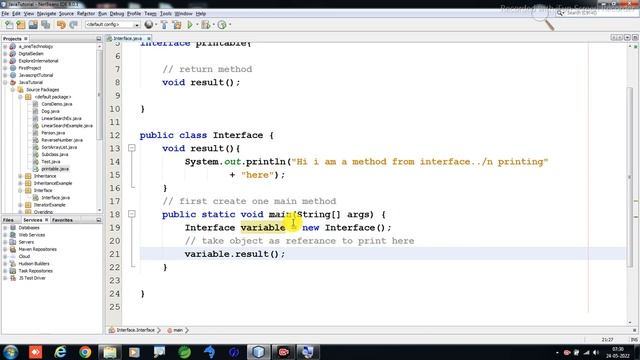Screen dimensions: 640x360
Task: Select ReverseNumber.java file
Action: [62, 140]
